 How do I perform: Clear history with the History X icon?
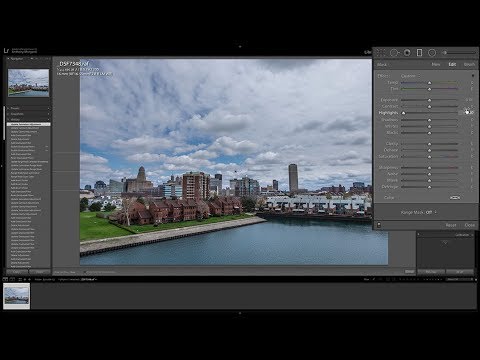click(x=49, y=119)
